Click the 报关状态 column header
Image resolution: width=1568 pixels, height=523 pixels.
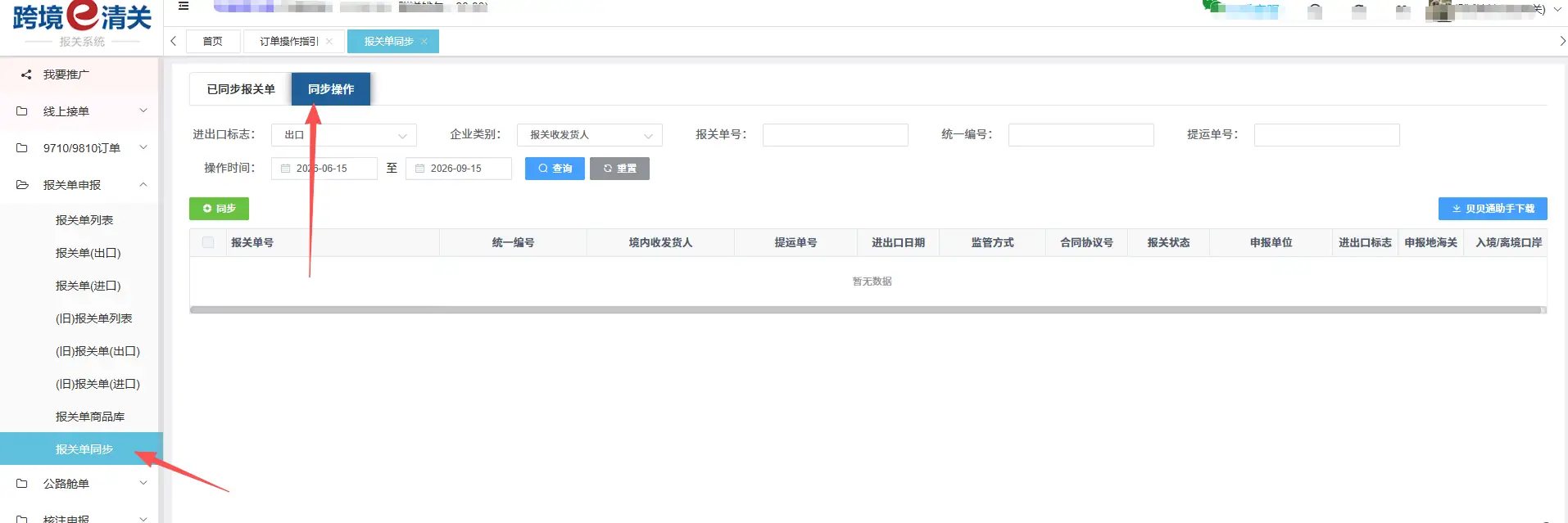(1169, 242)
